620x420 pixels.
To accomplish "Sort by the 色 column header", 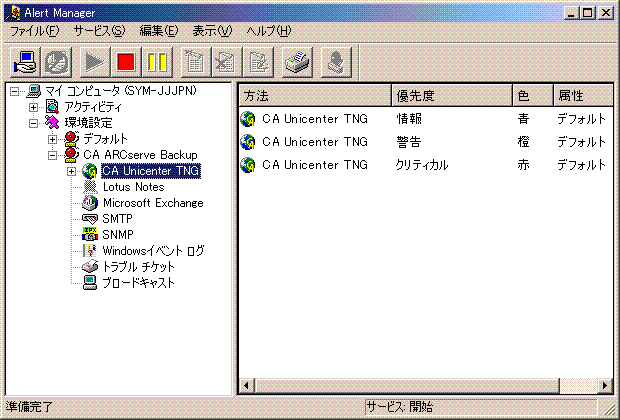I will tap(533, 95).
